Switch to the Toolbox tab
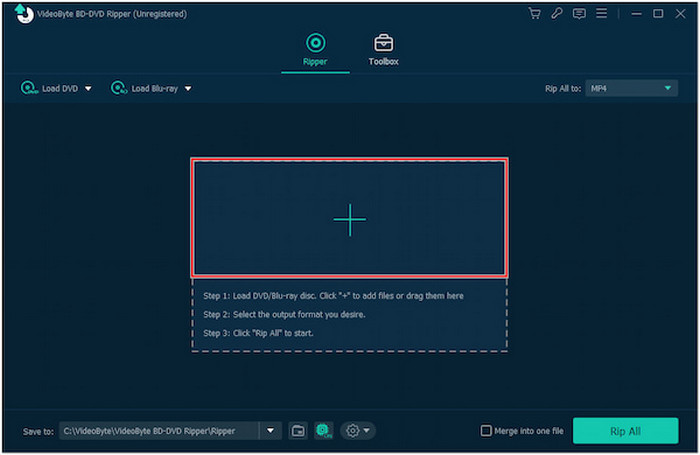 383,49
